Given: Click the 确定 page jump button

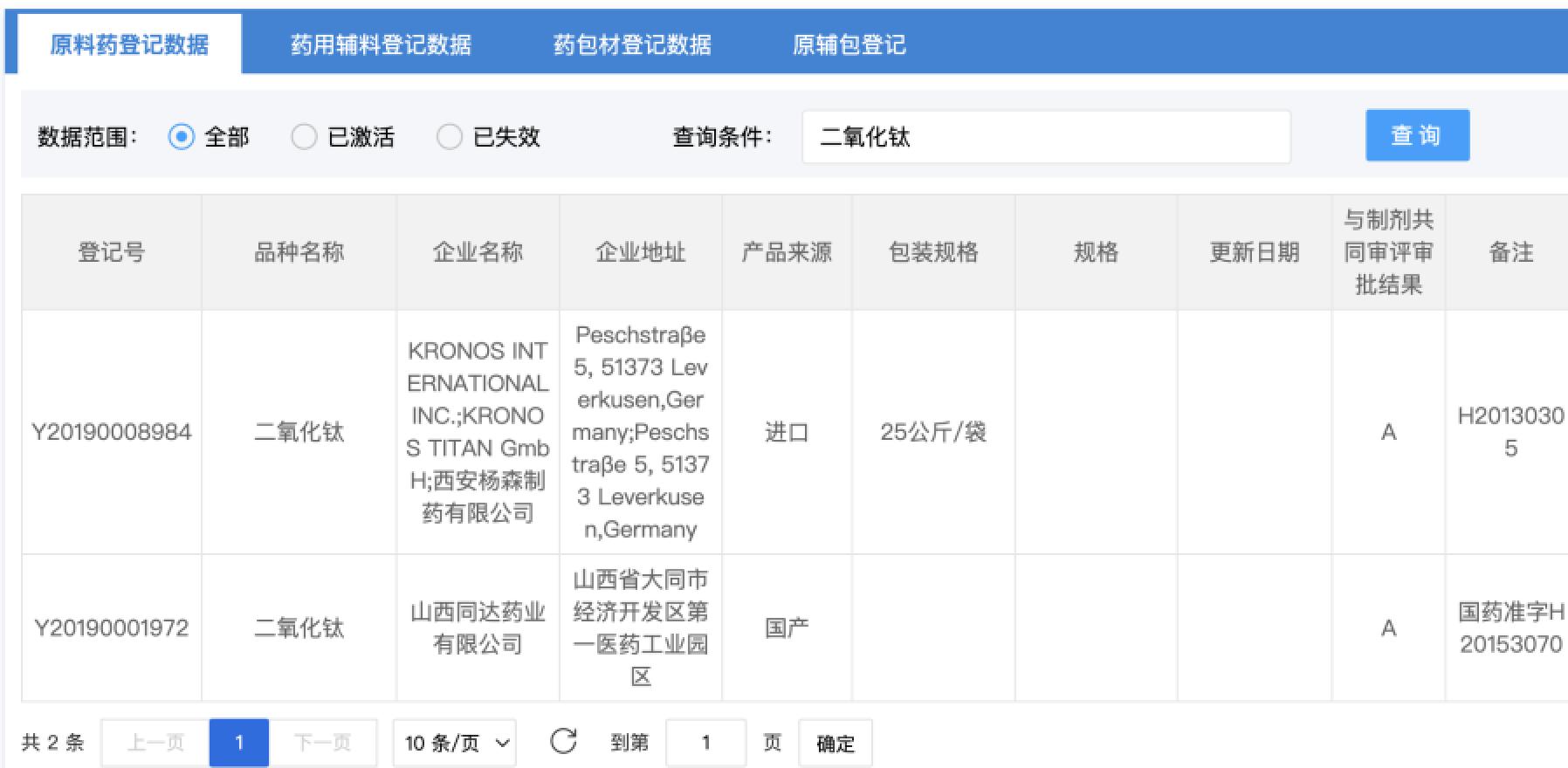Looking at the screenshot, I should pos(835,743).
